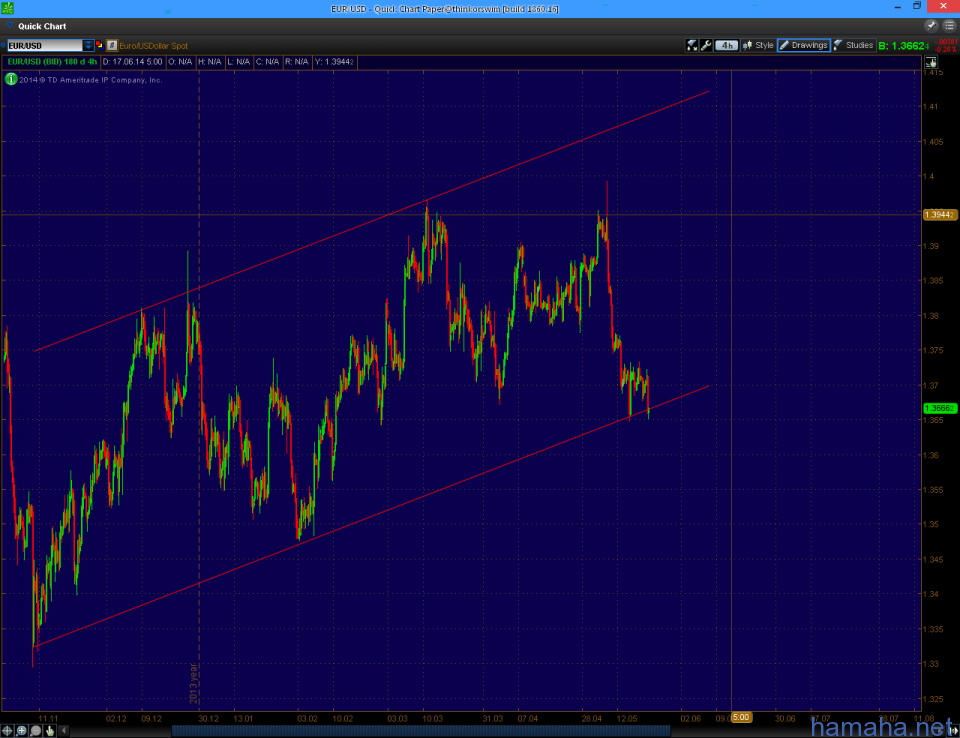Image resolution: width=960 pixels, height=738 pixels.
Task: Click the green 1.3666 current price label
Action: [x=939, y=408]
